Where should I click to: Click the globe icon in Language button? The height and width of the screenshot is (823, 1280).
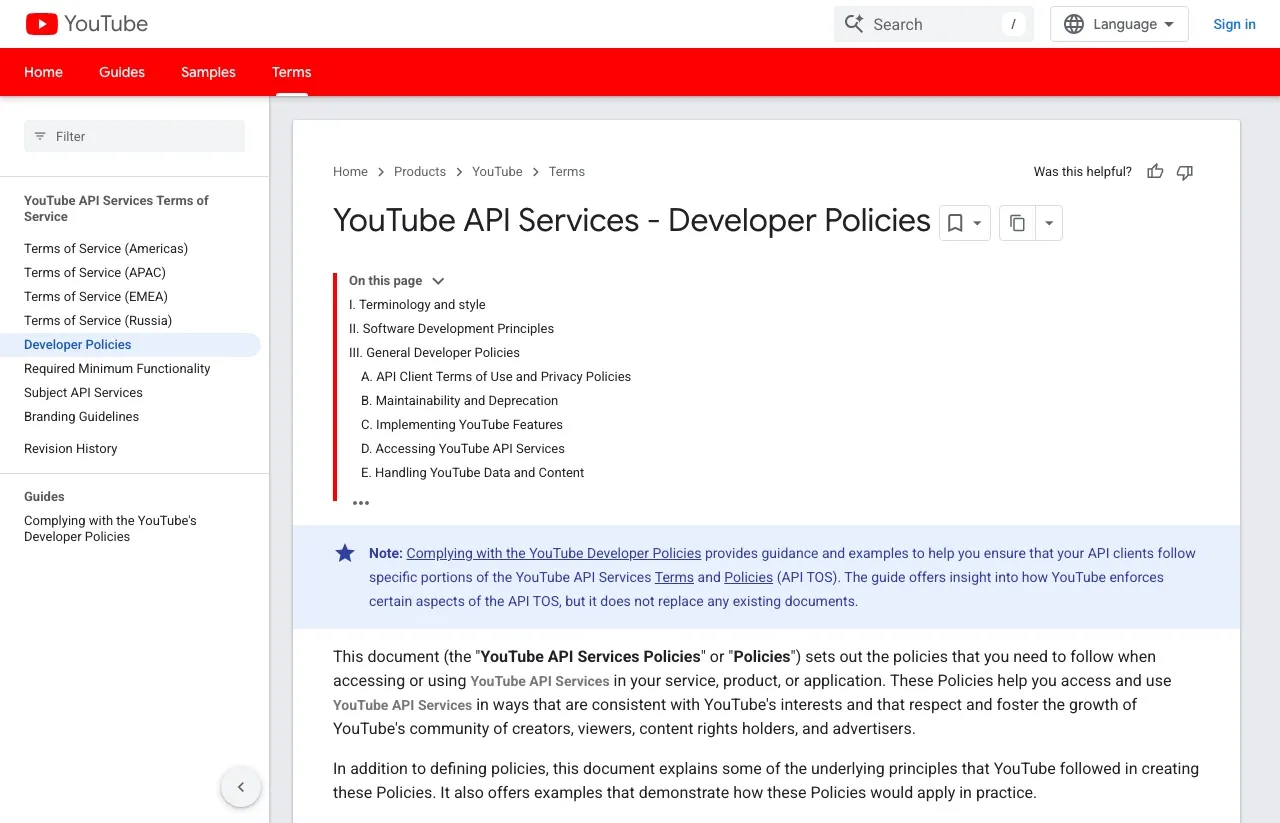[1074, 24]
